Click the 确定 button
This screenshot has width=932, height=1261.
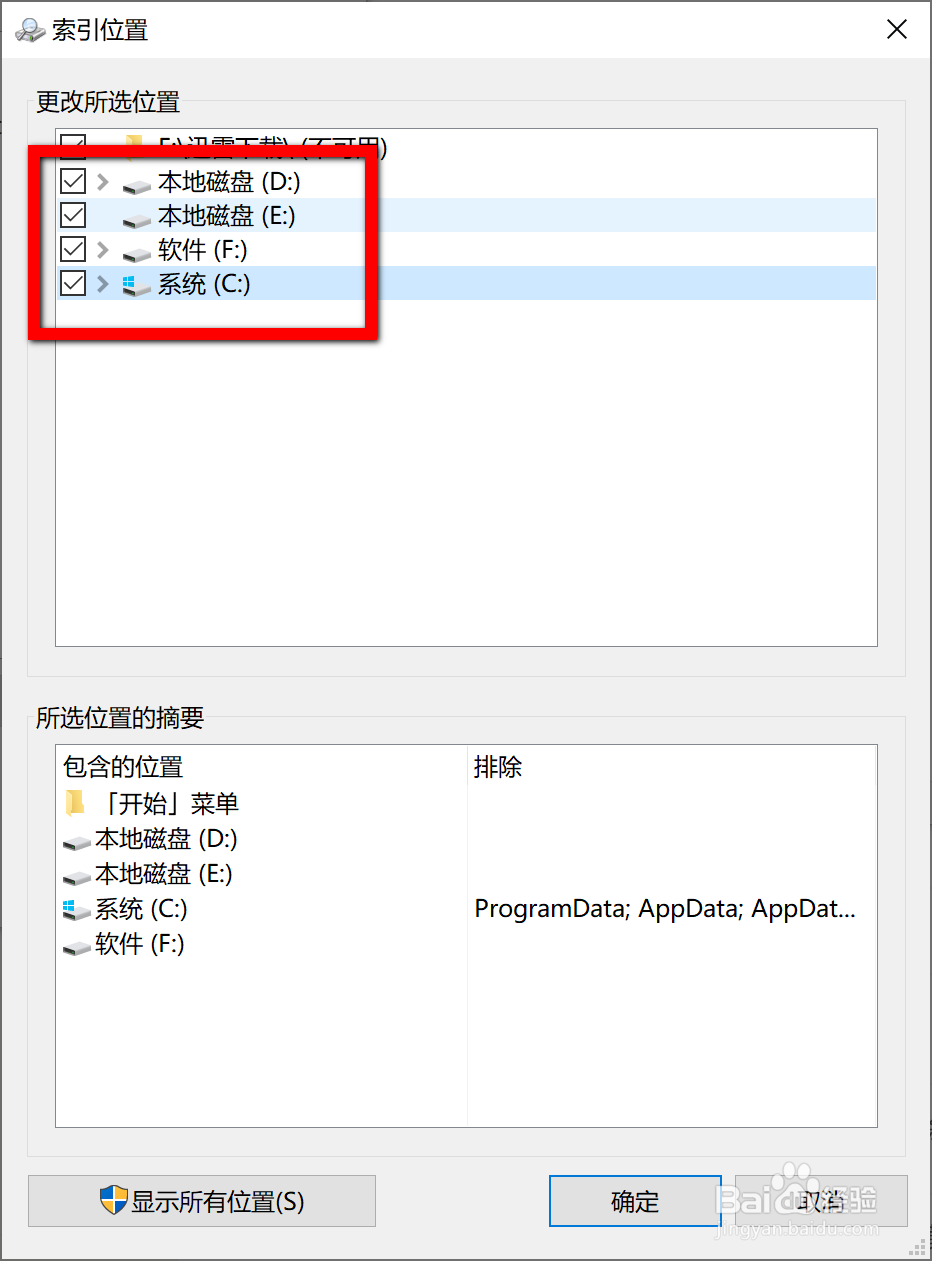[635, 1201]
